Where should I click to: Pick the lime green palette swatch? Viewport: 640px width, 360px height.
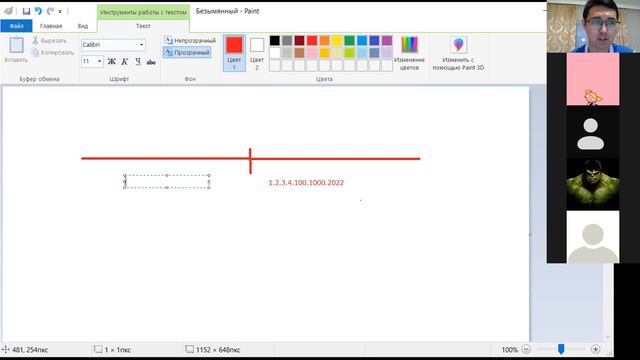[349, 53]
